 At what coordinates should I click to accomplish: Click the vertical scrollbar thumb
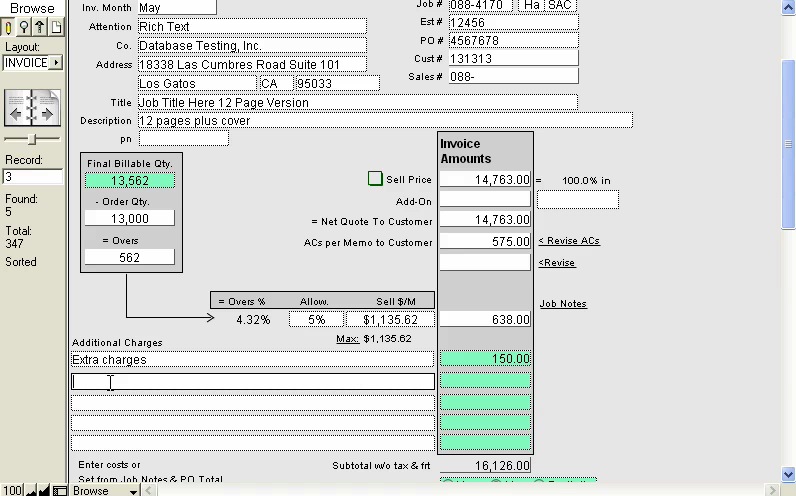coord(788,145)
